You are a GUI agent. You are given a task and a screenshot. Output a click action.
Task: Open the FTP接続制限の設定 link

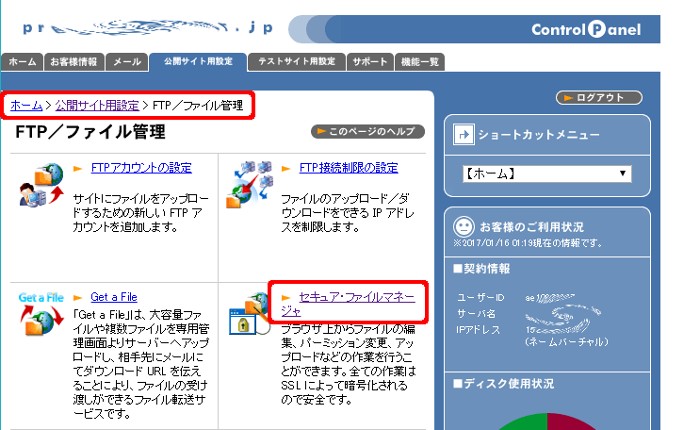[x=348, y=168]
